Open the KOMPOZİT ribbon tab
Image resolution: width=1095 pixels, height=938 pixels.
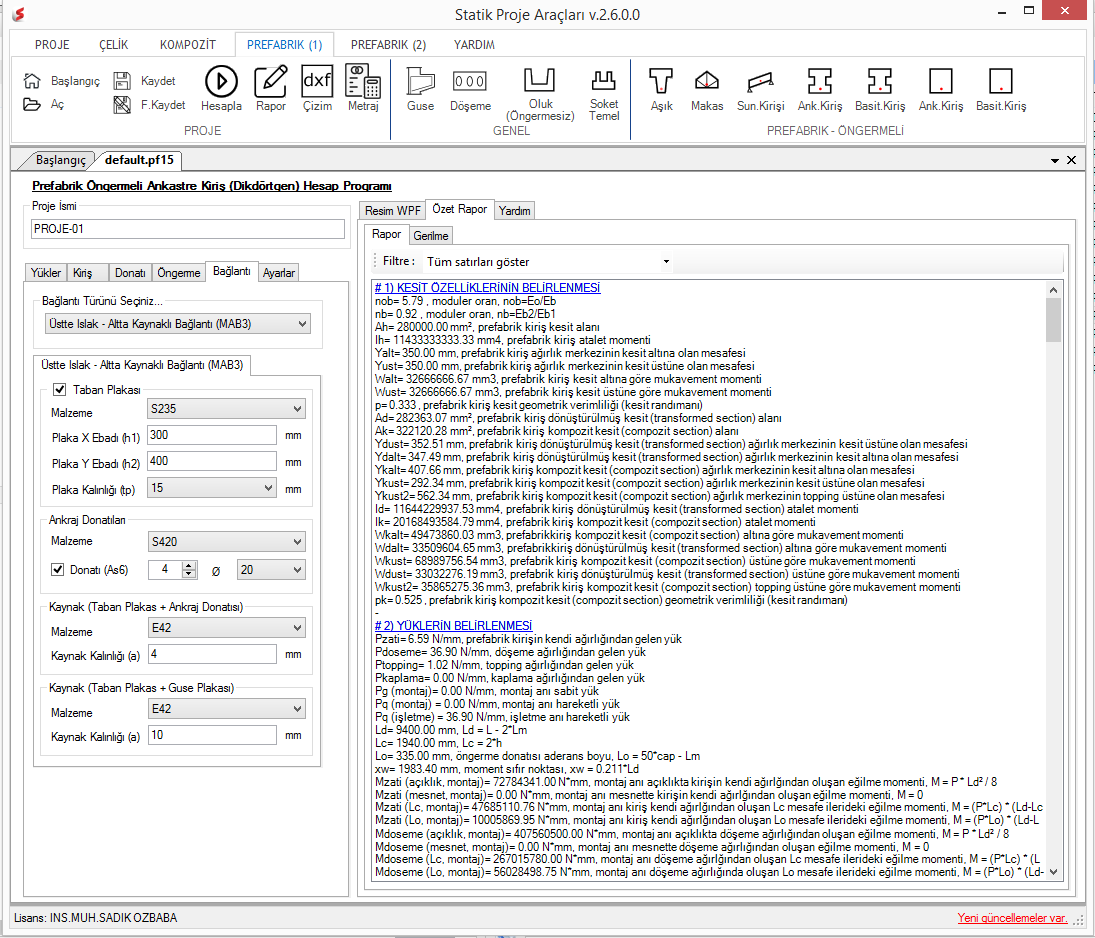tap(188, 45)
